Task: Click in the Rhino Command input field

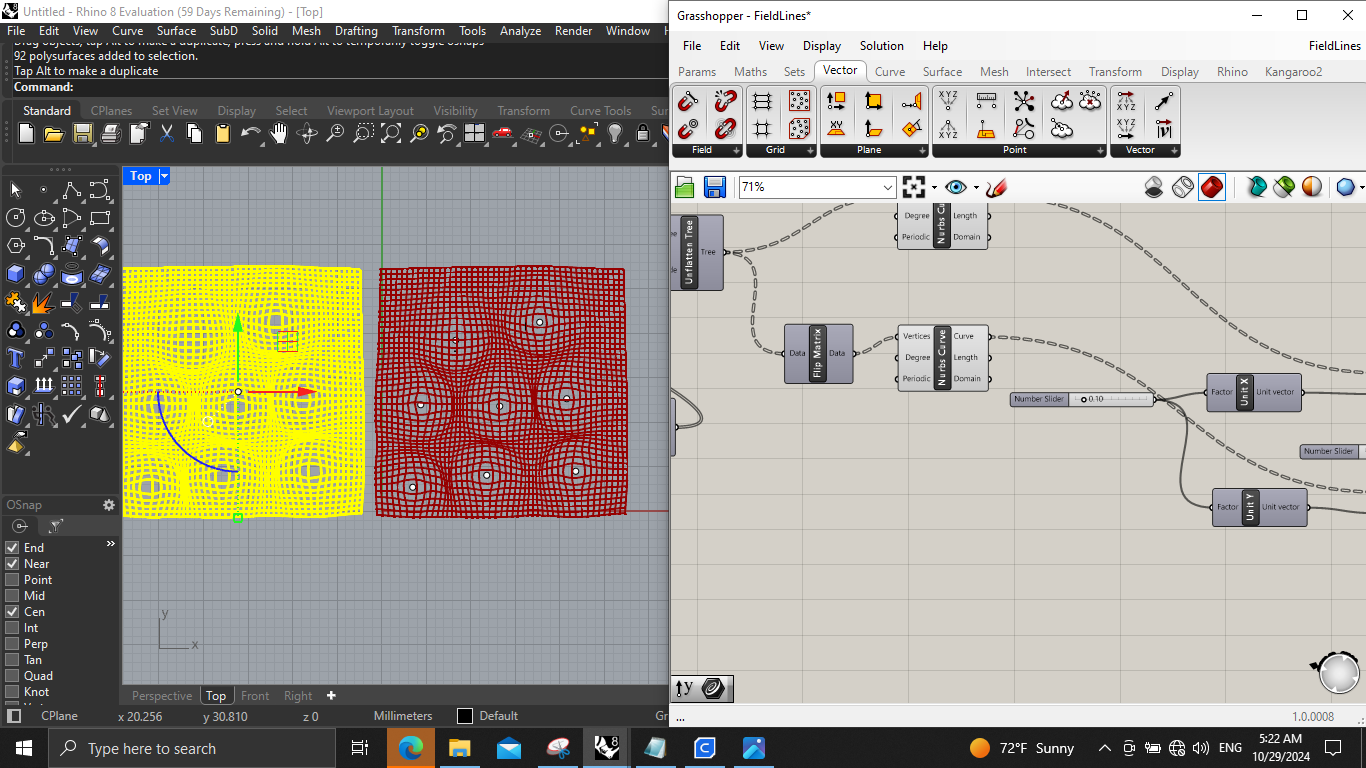Action: point(370,88)
